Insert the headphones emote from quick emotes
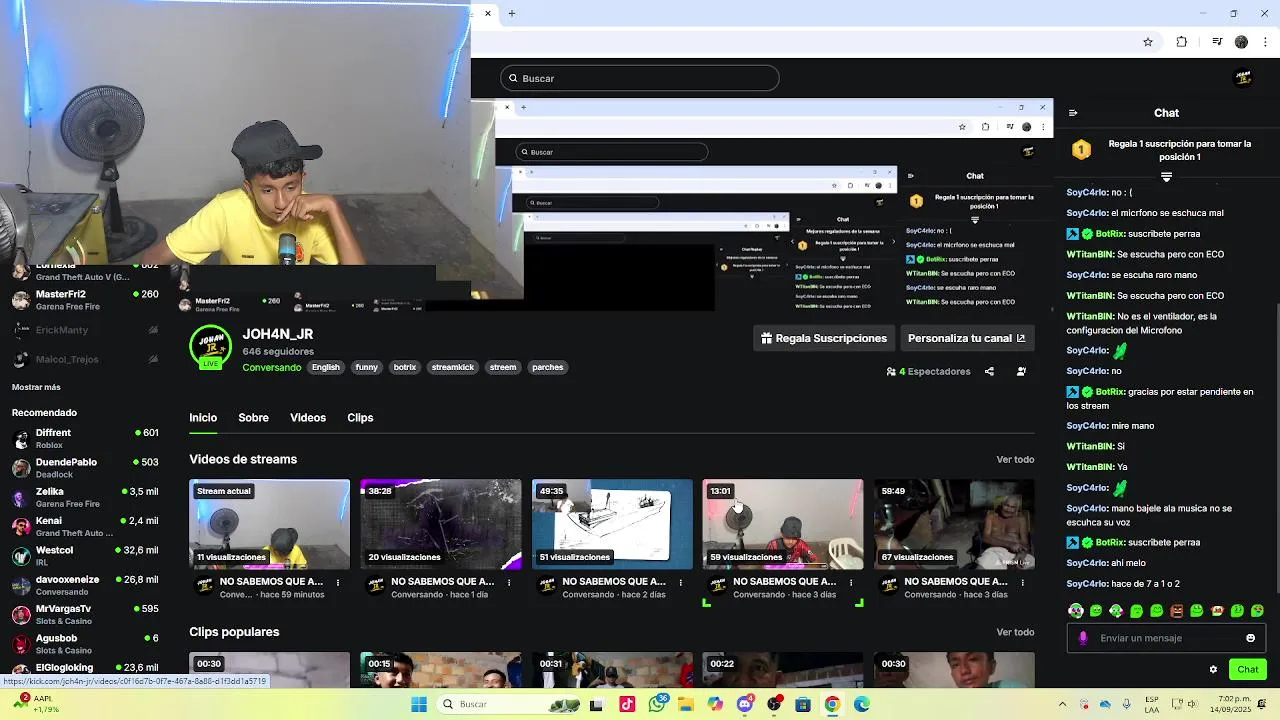Image resolution: width=1280 pixels, height=720 pixels. tap(1076, 610)
